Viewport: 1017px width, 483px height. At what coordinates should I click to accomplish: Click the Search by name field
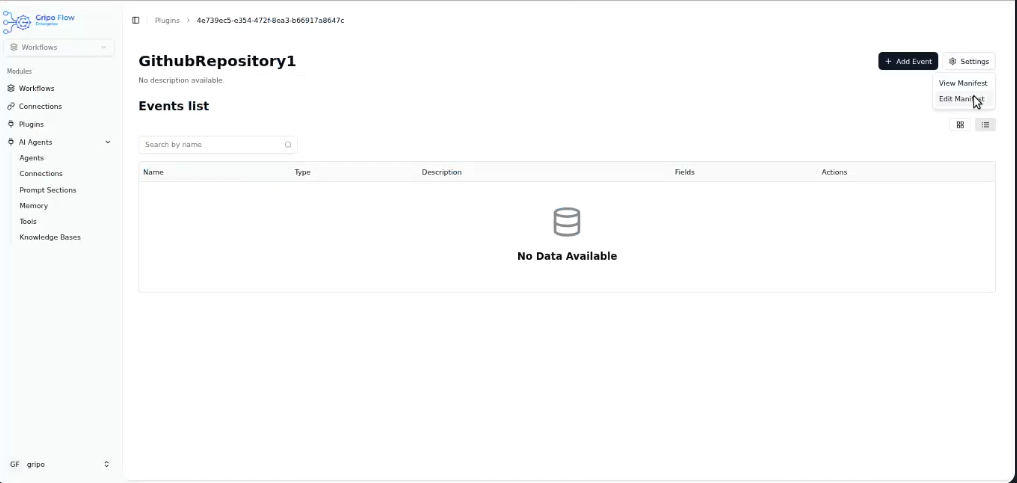212,145
